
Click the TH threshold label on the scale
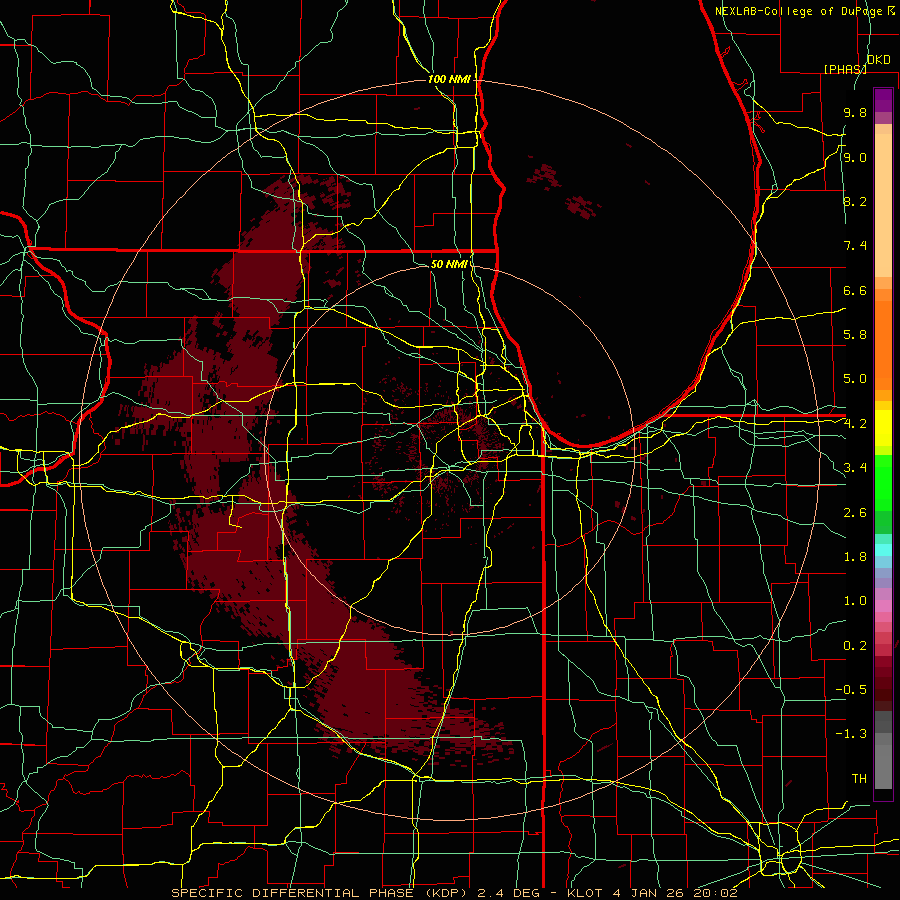pyautogui.click(x=859, y=779)
